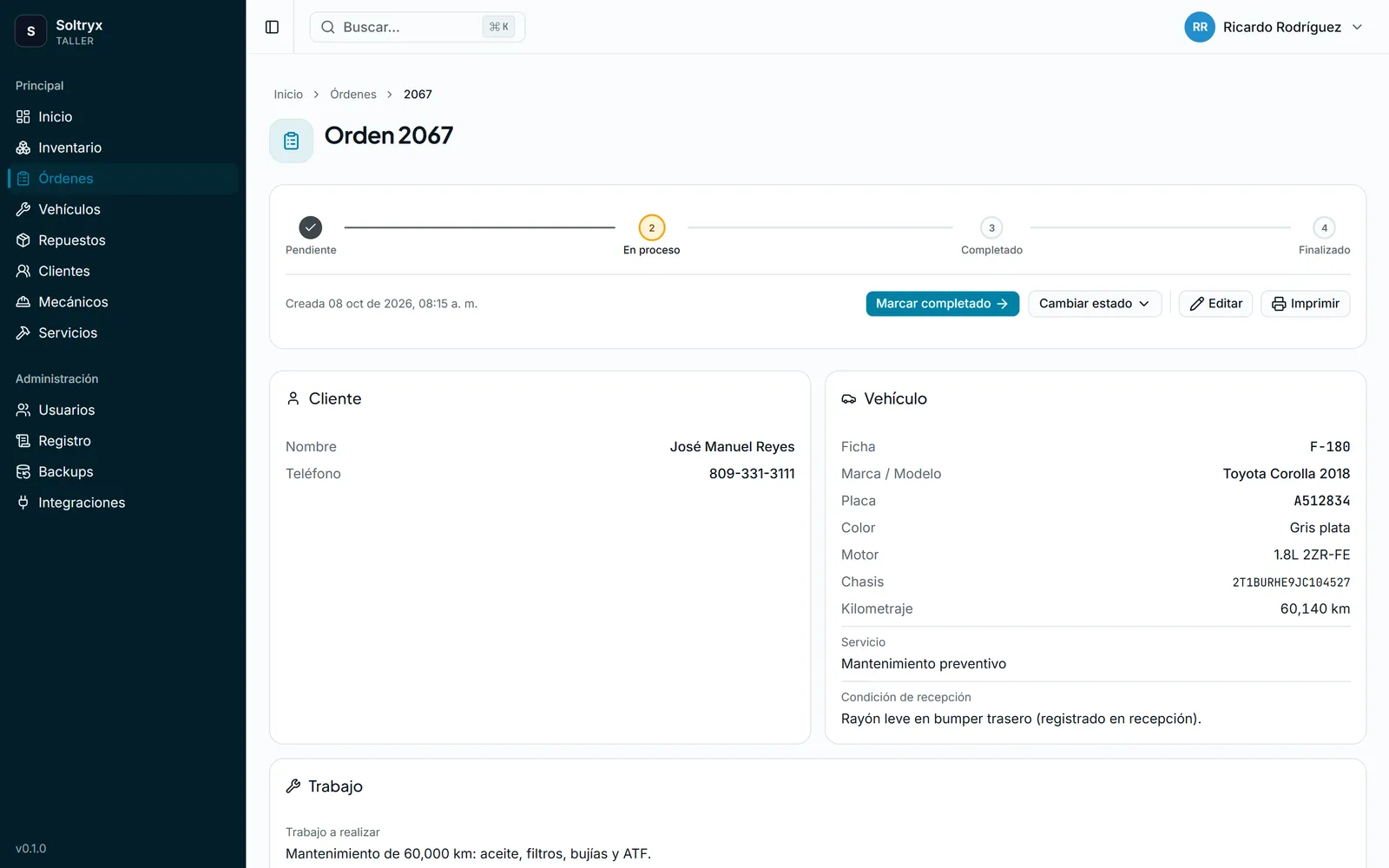Viewport: 1389px width, 868px height.
Task: Click the Trabajo wrench icon
Action: point(293,786)
